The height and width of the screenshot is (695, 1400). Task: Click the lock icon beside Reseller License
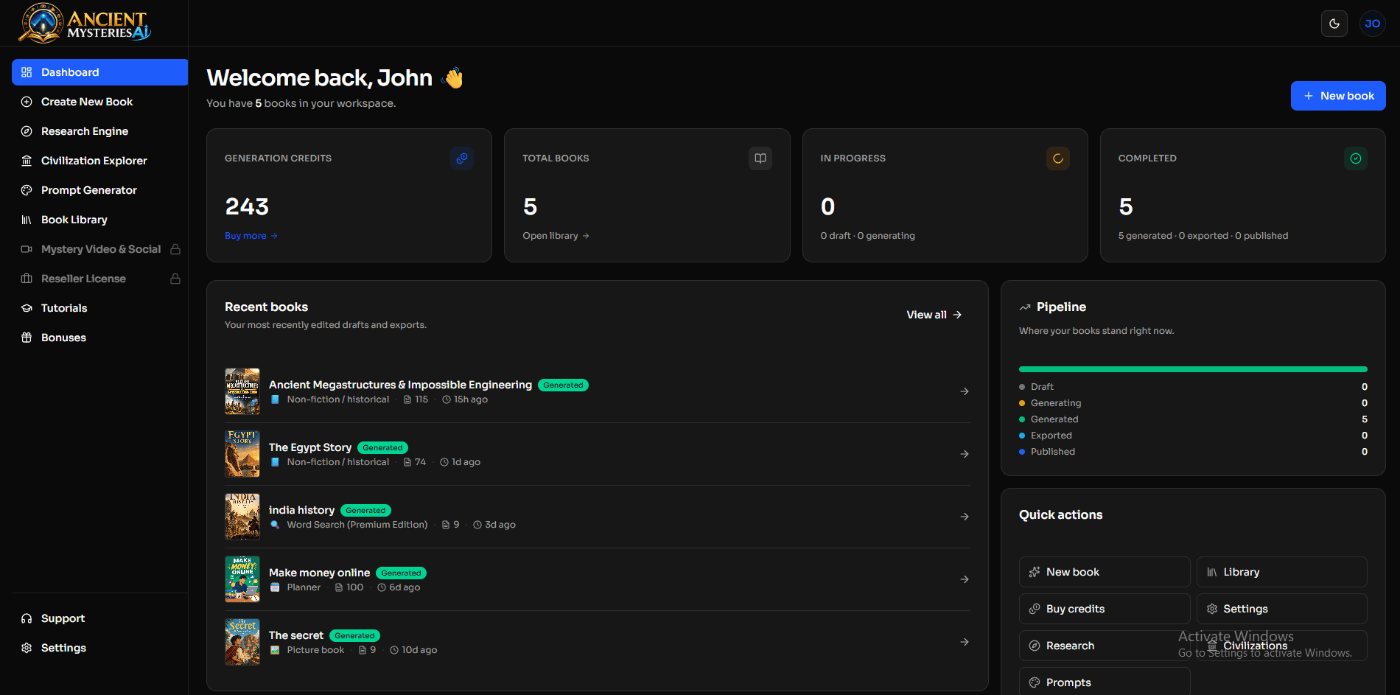point(175,279)
